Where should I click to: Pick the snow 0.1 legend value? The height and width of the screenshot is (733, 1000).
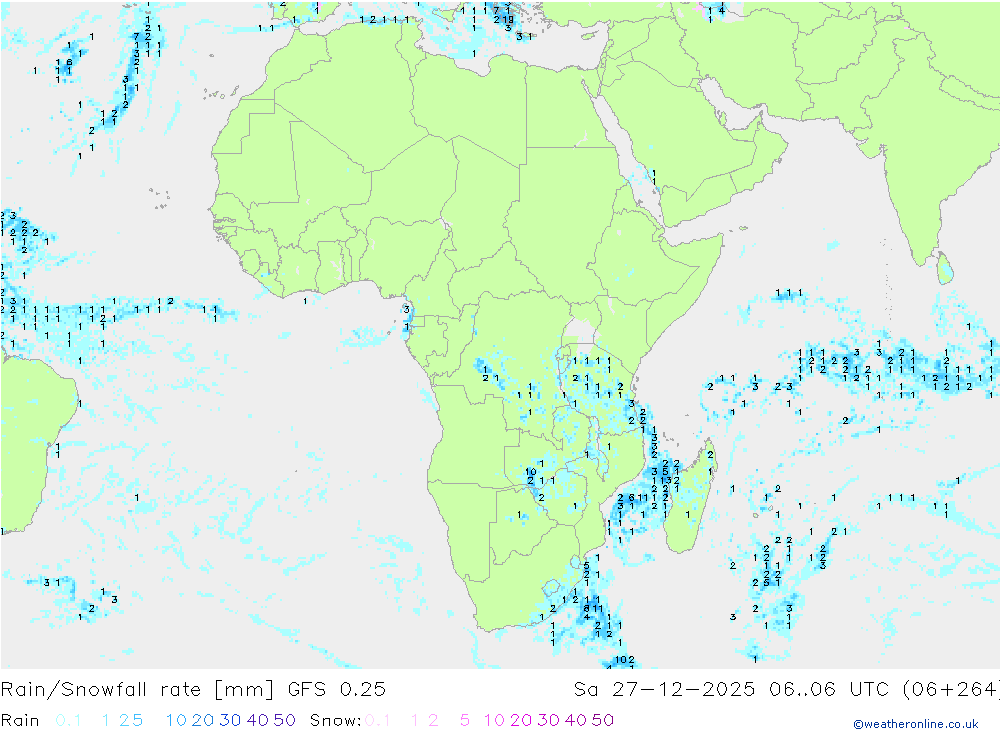(x=378, y=720)
